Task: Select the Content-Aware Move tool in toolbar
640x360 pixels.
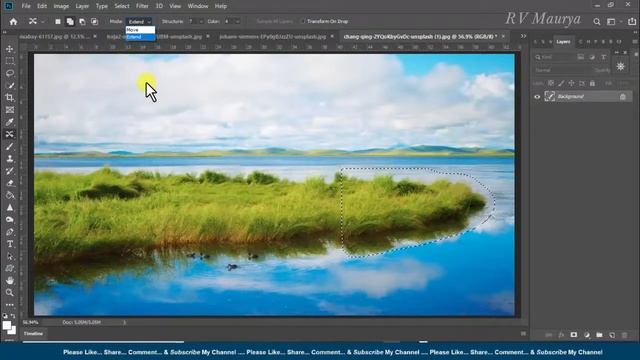Action: [x=9, y=134]
